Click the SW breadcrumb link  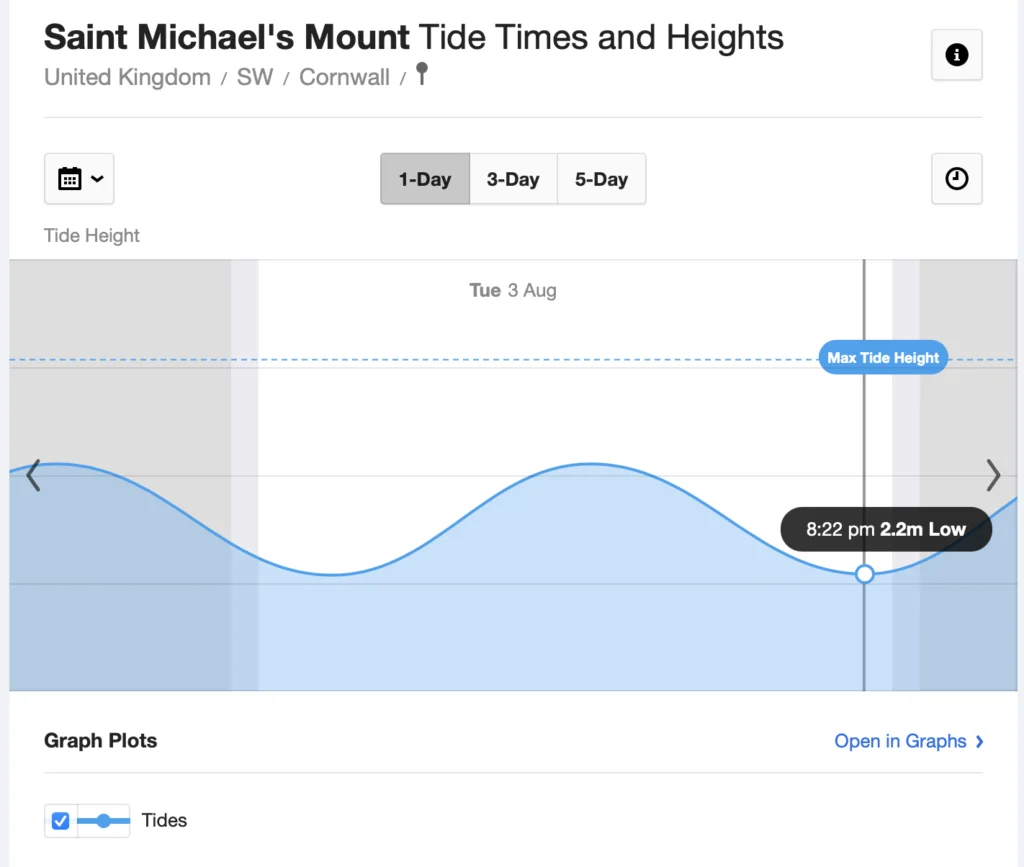point(254,77)
